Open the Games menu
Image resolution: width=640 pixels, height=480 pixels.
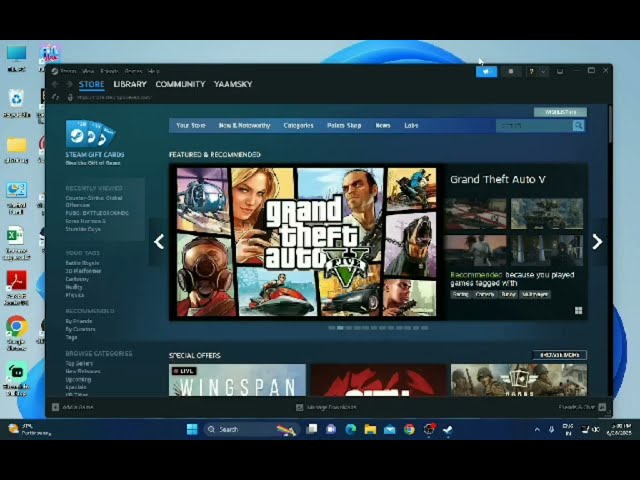[133, 71]
